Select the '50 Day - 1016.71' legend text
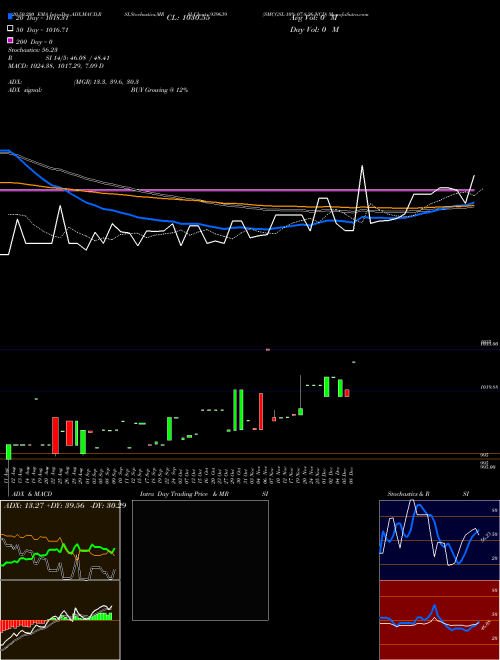Screen dimensions: 500x660 [42, 30]
